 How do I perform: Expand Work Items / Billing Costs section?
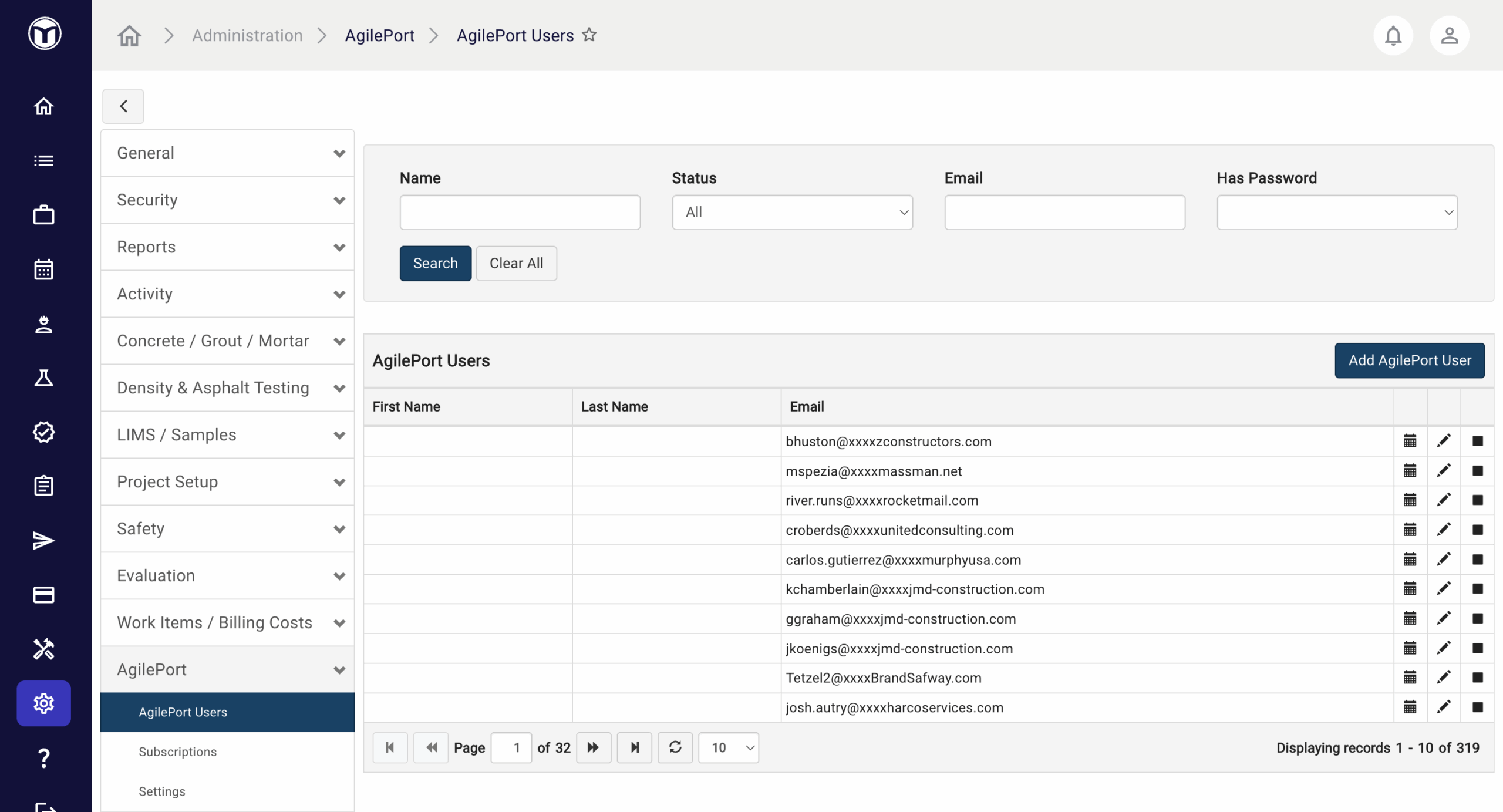tap(228, 623)
